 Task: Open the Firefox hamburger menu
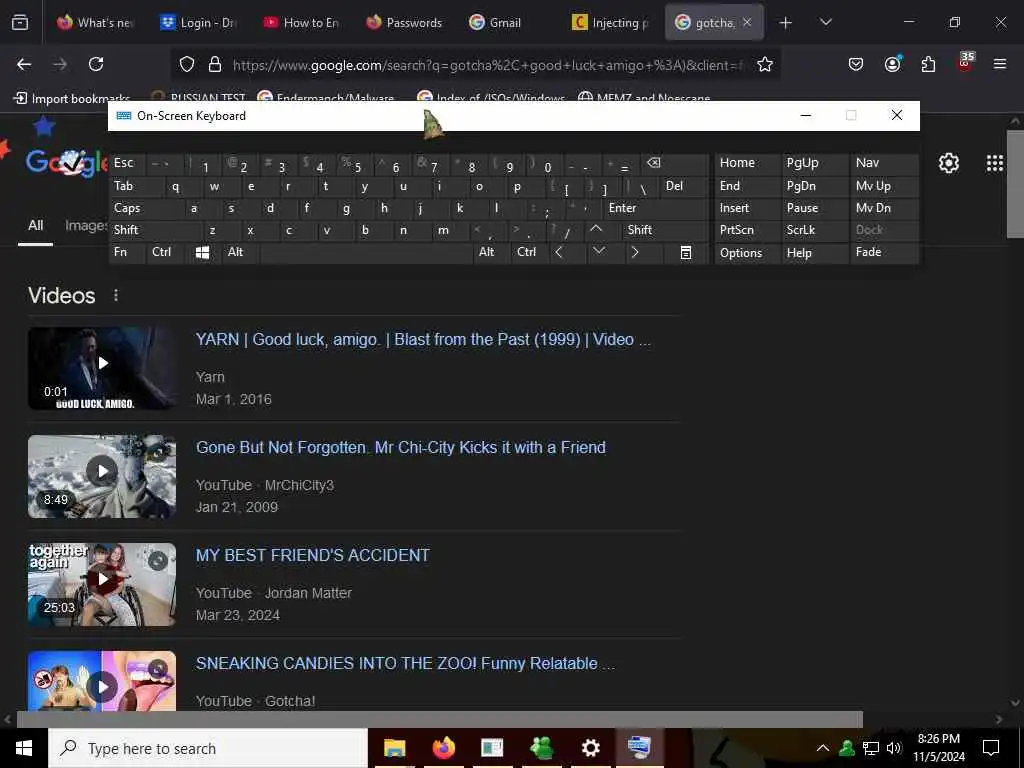(x=1000, y=64)
